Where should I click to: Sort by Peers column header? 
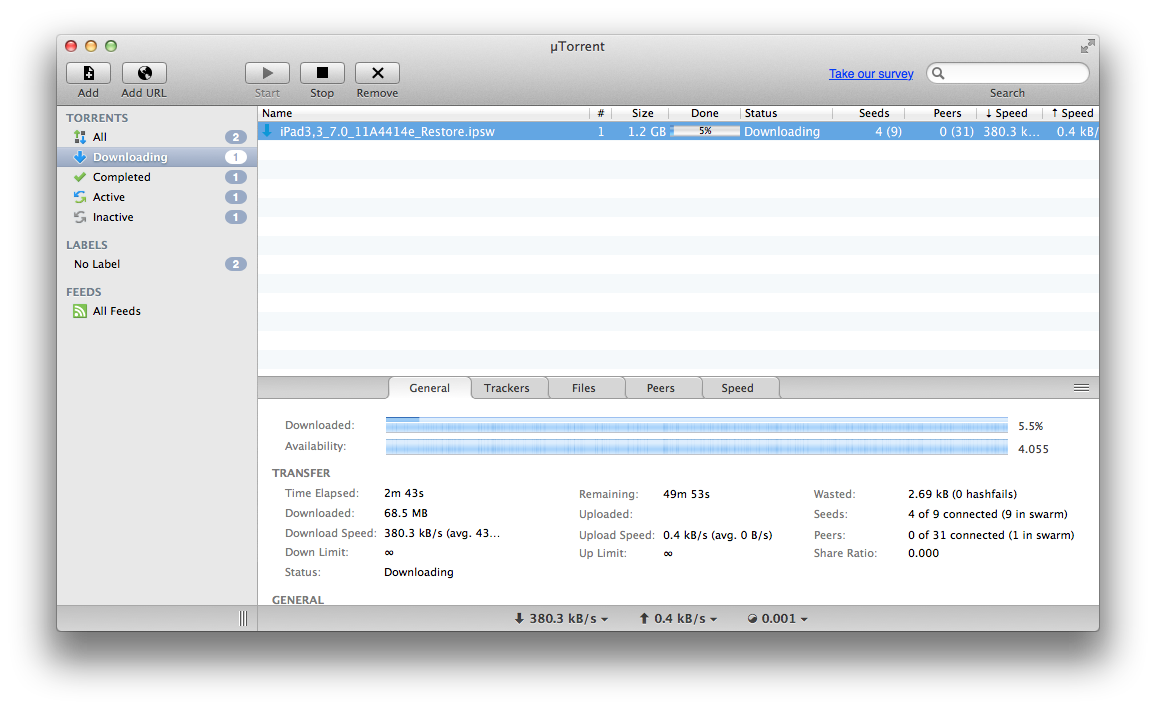coord(941,113)
